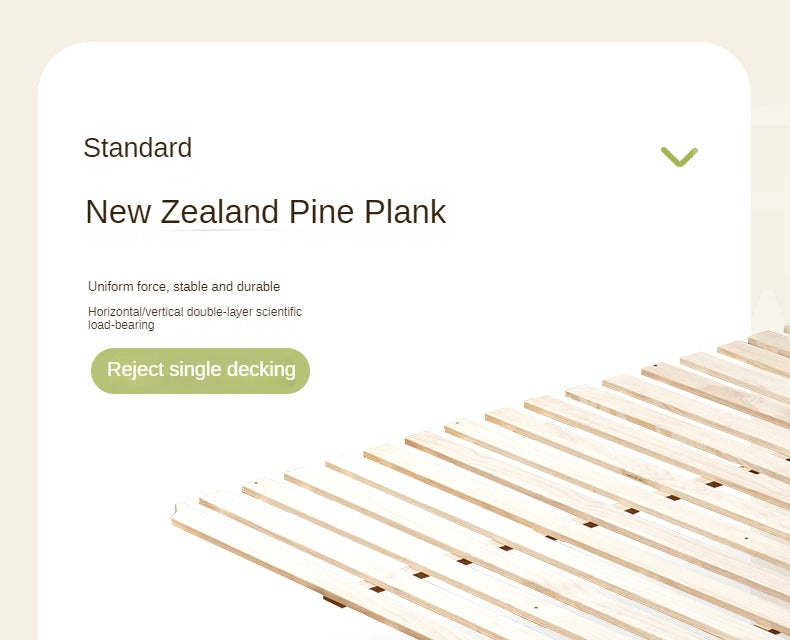Expand the green chevron down arrow
This screenshot has height=640, width=790.
pos(678,157)
